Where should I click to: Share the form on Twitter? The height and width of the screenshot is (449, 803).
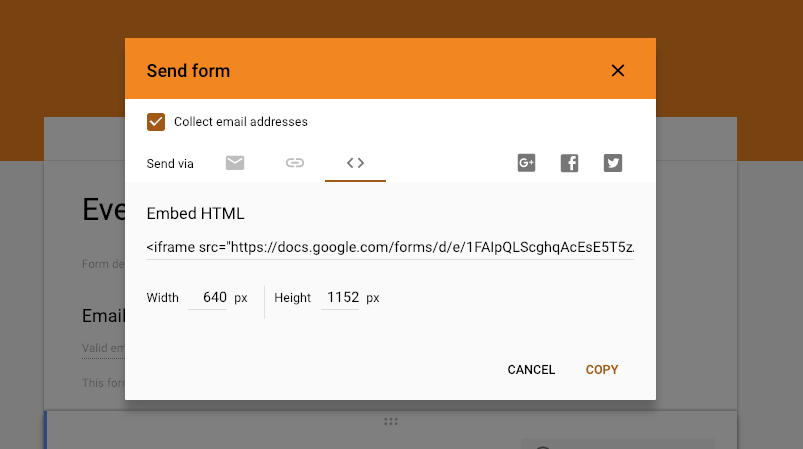click(612, 163)
